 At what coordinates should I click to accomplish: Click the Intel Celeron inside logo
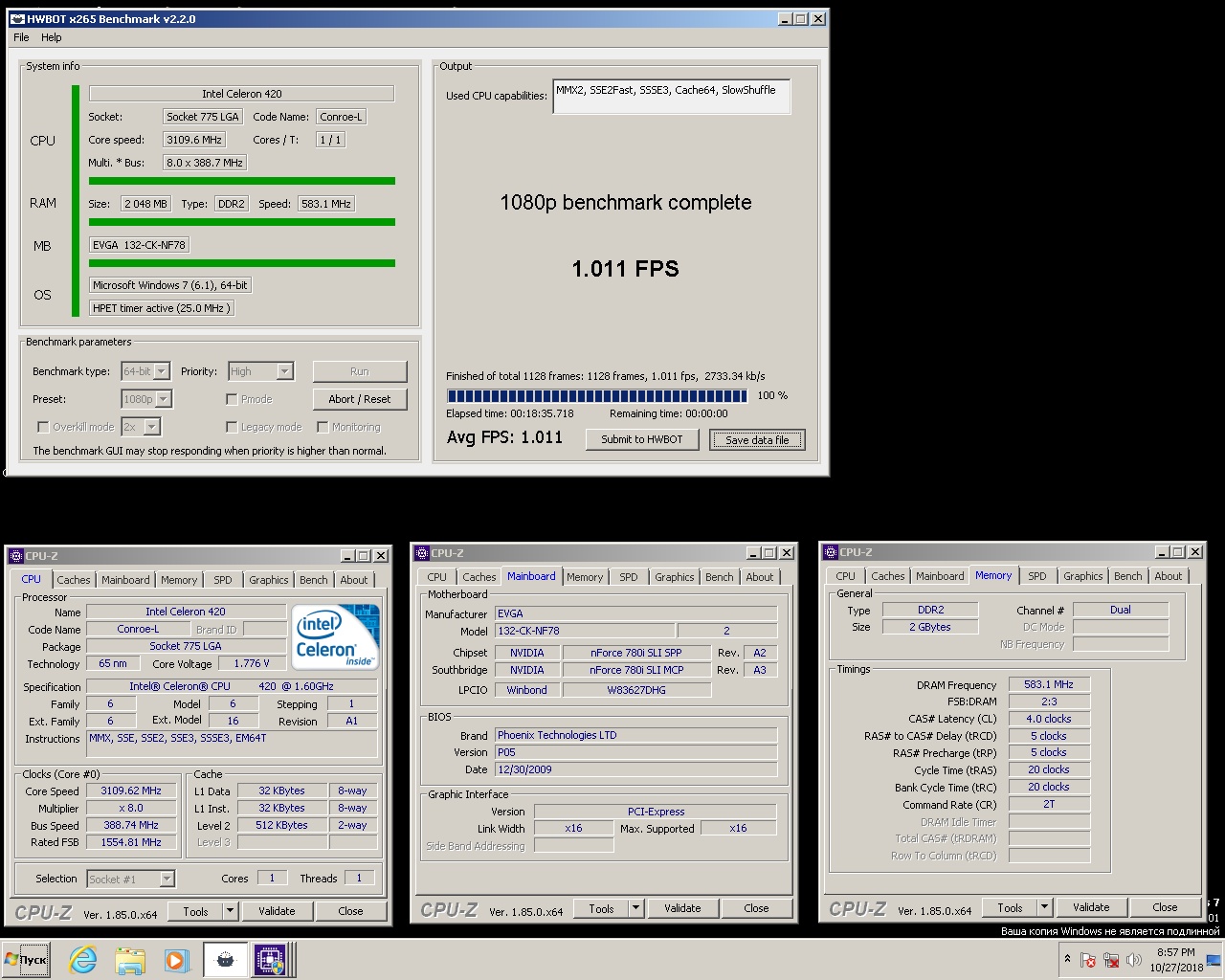pyautogui.click(x=335, y=636)
